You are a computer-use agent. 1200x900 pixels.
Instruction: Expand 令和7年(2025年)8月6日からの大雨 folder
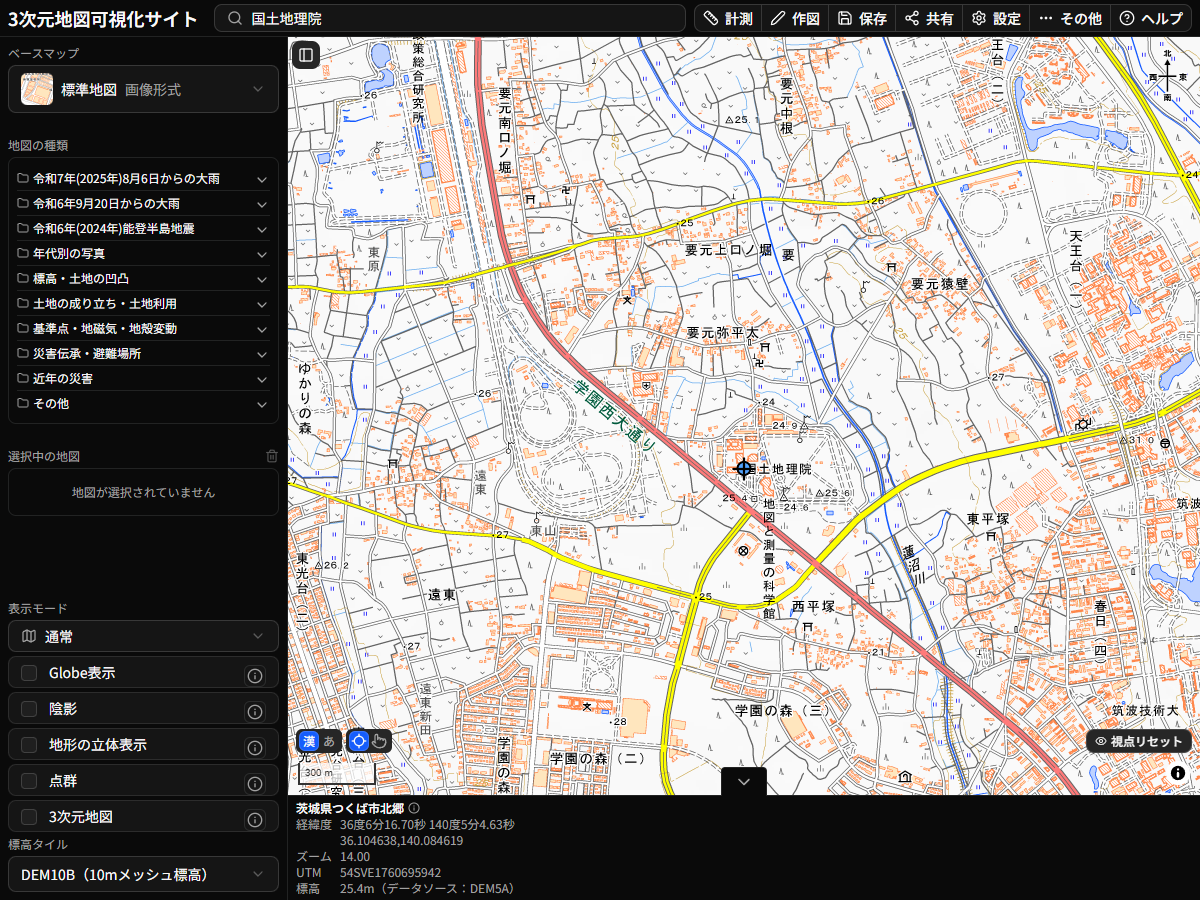coord(143,179)
